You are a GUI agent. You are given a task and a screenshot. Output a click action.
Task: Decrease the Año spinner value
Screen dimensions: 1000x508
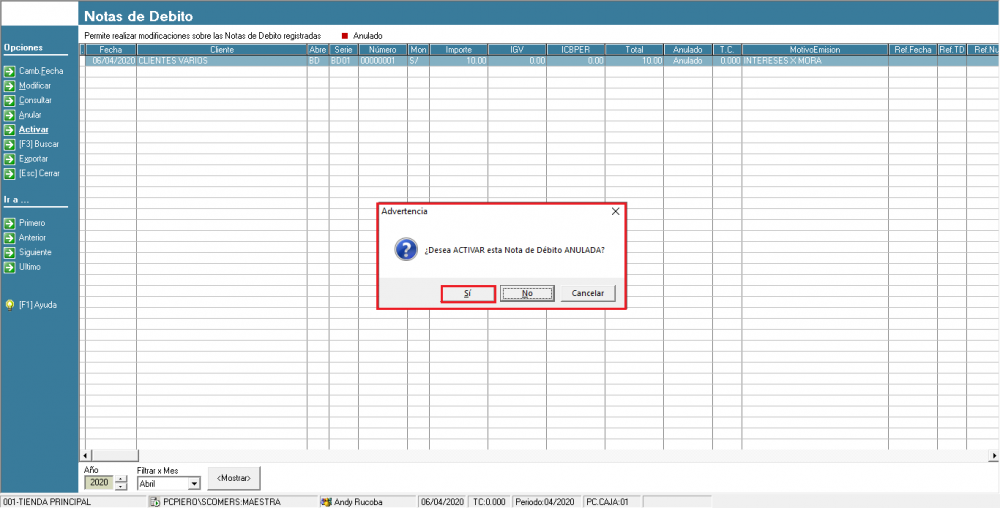pyautogui.click(x=122, y=486)
